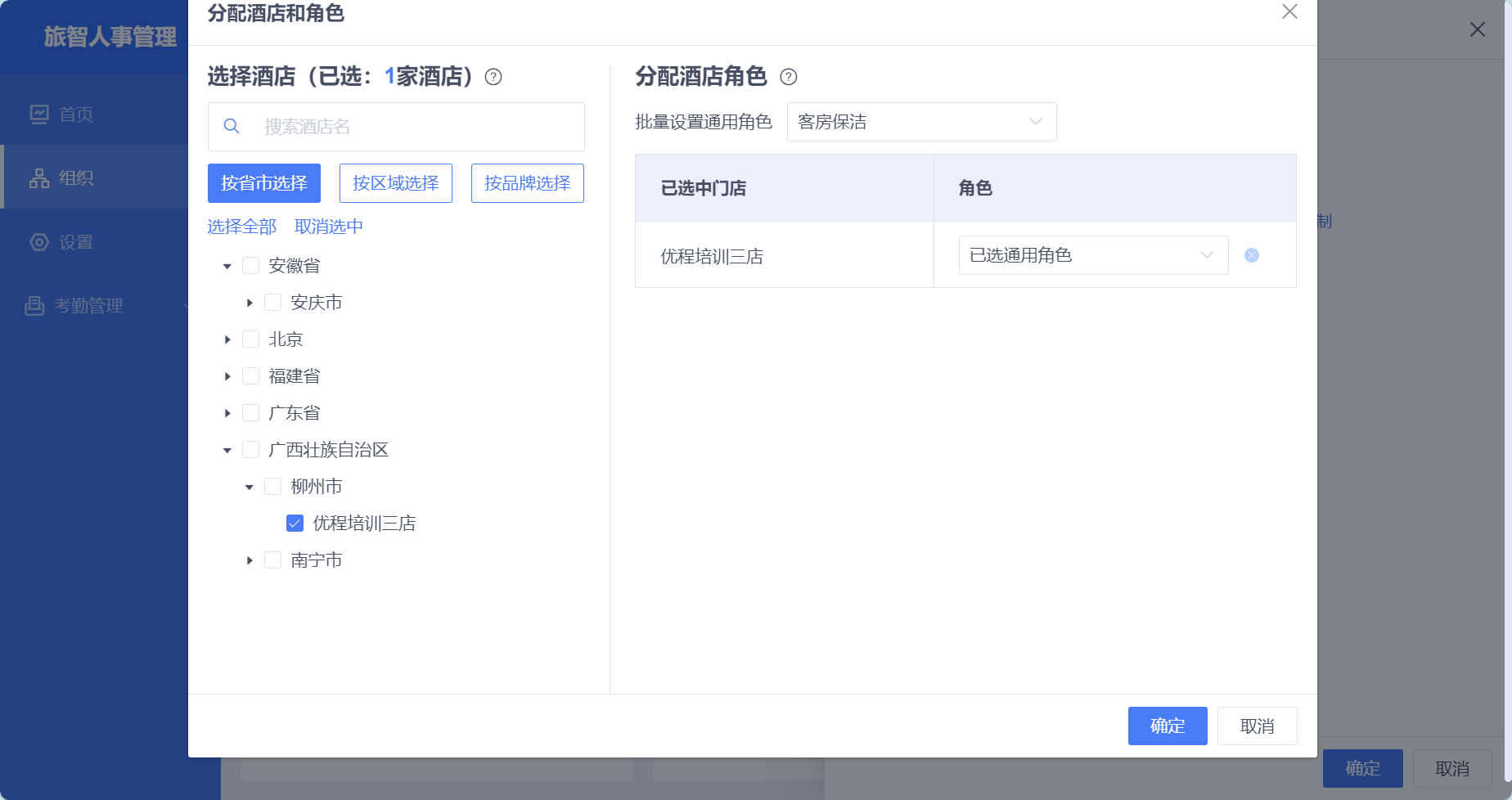Select the 南宁市 tree label
Screen dimensions: 1512x800
pos(317,560)
